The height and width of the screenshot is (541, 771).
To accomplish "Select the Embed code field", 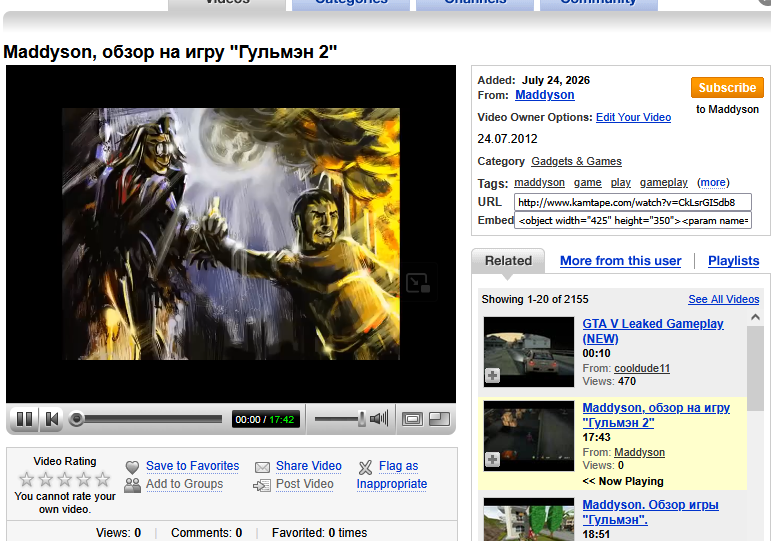I will pos(633,220).
